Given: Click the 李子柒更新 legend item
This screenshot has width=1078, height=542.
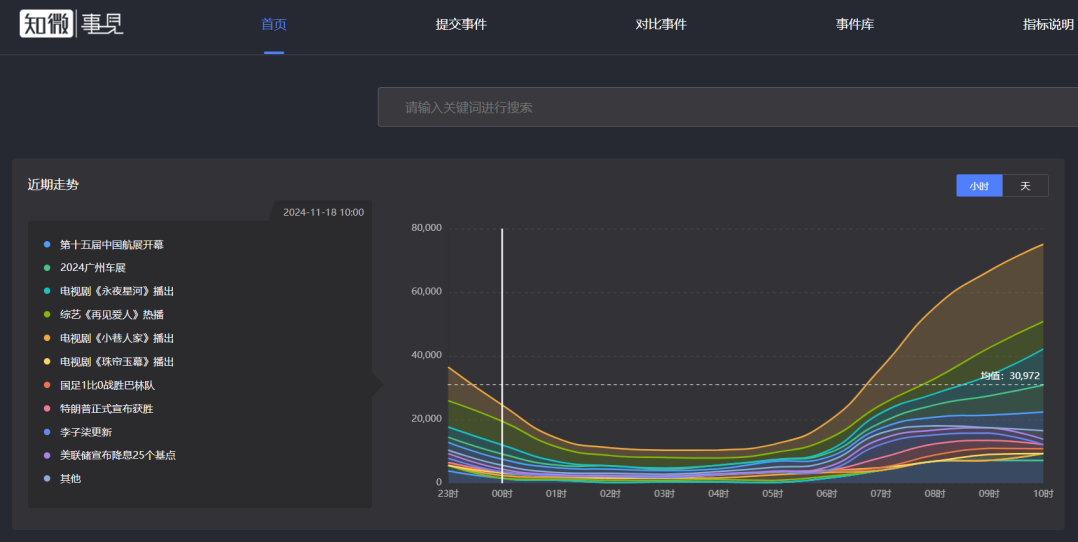Looking at the screenshot, I should click(x=85, y=432).
